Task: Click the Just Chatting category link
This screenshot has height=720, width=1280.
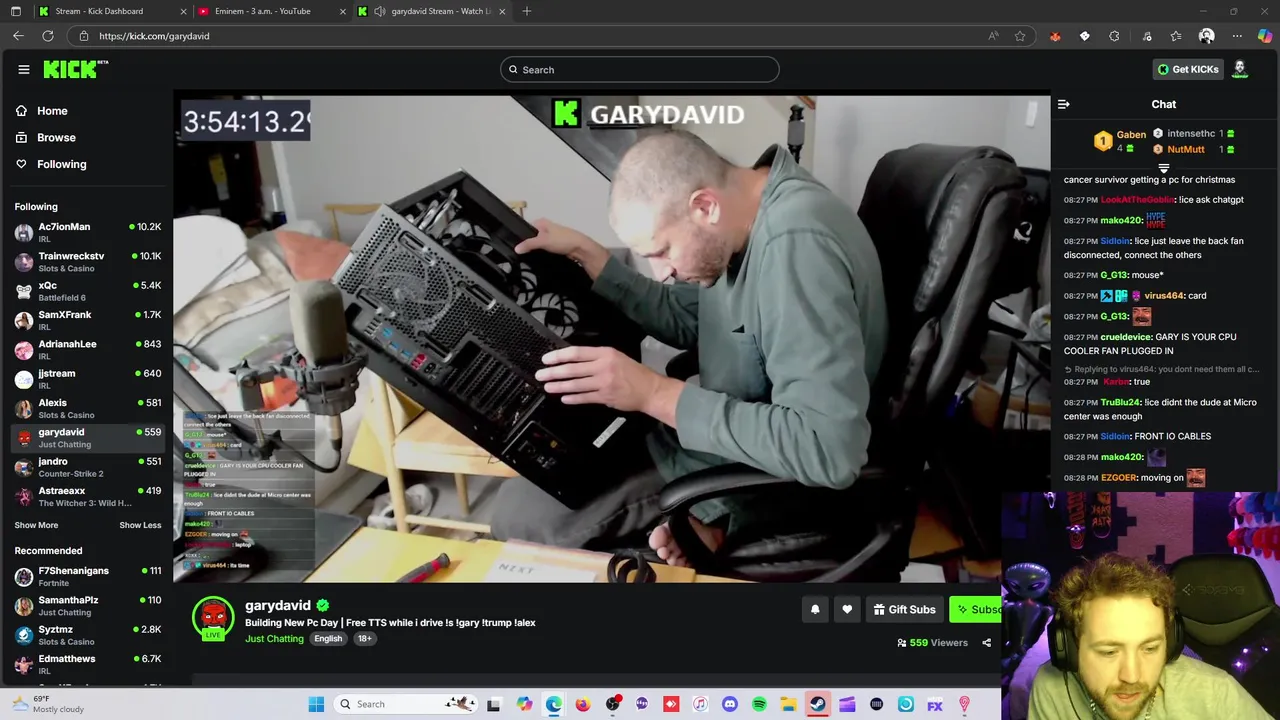Action: click(274, 638)
